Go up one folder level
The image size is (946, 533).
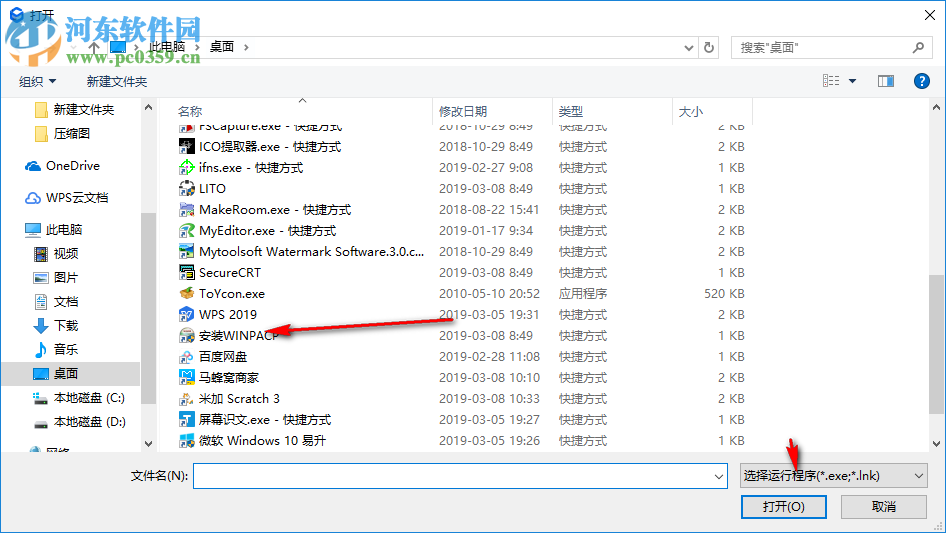click(94, 47)
